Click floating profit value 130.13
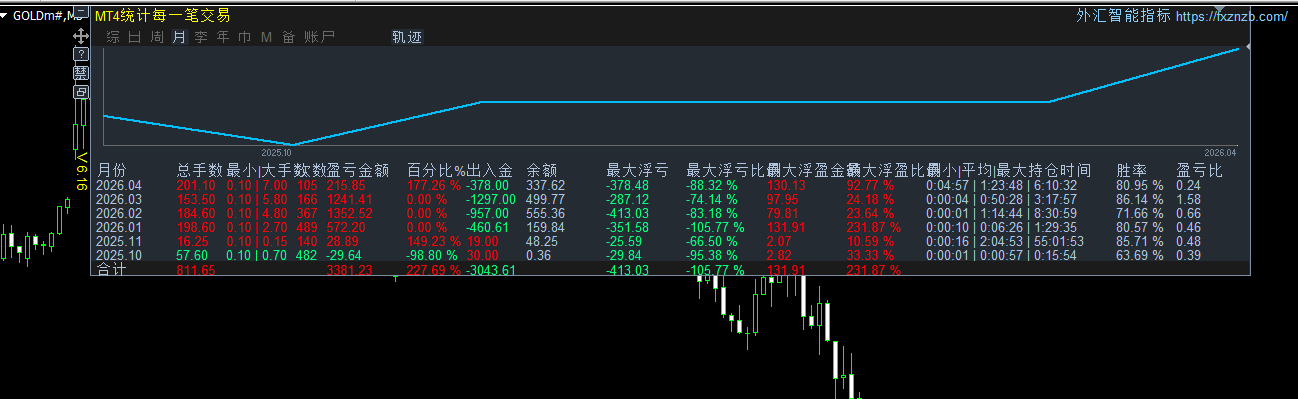Viewport: 1298px width, 399px height. [x=786, y=185]
